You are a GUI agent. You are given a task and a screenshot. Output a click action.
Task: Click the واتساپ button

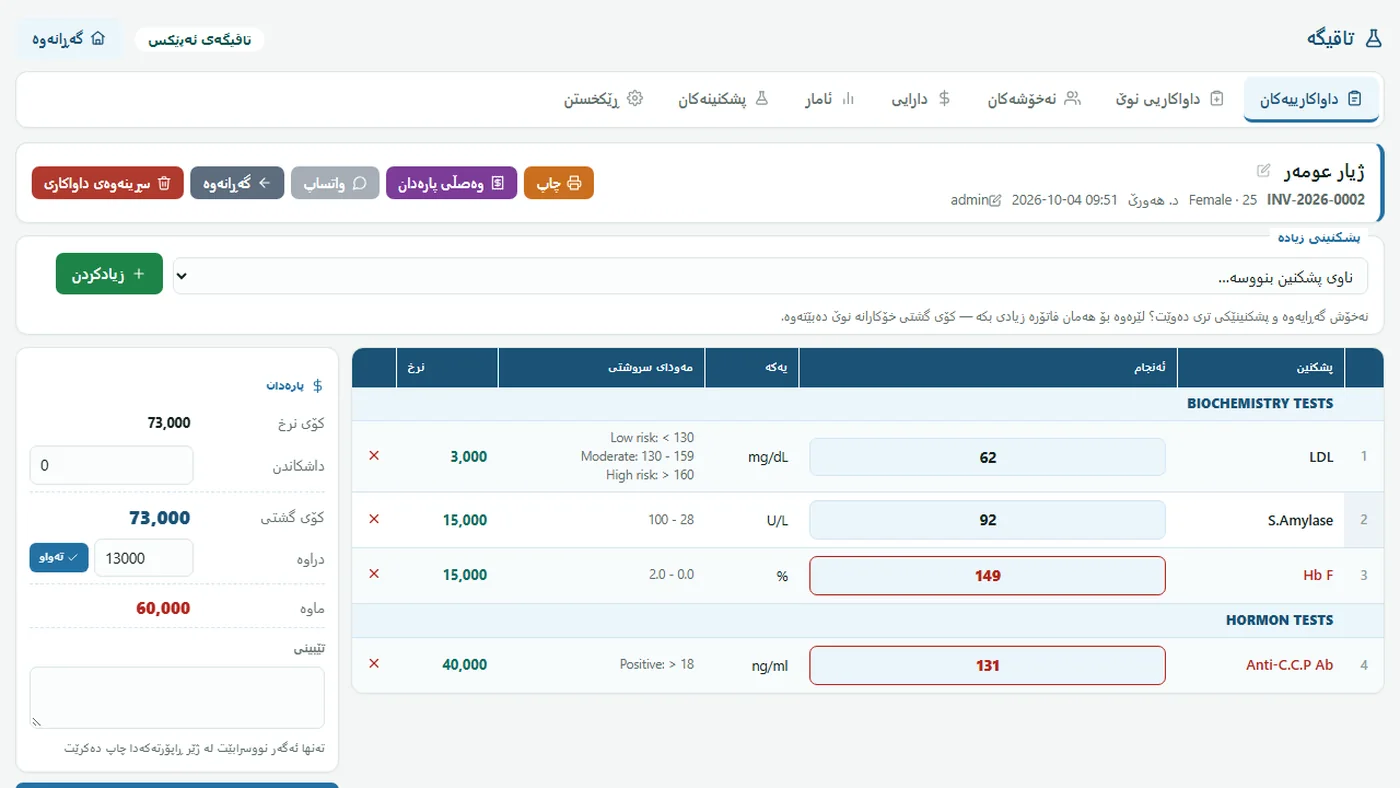[x=335, y=183]
